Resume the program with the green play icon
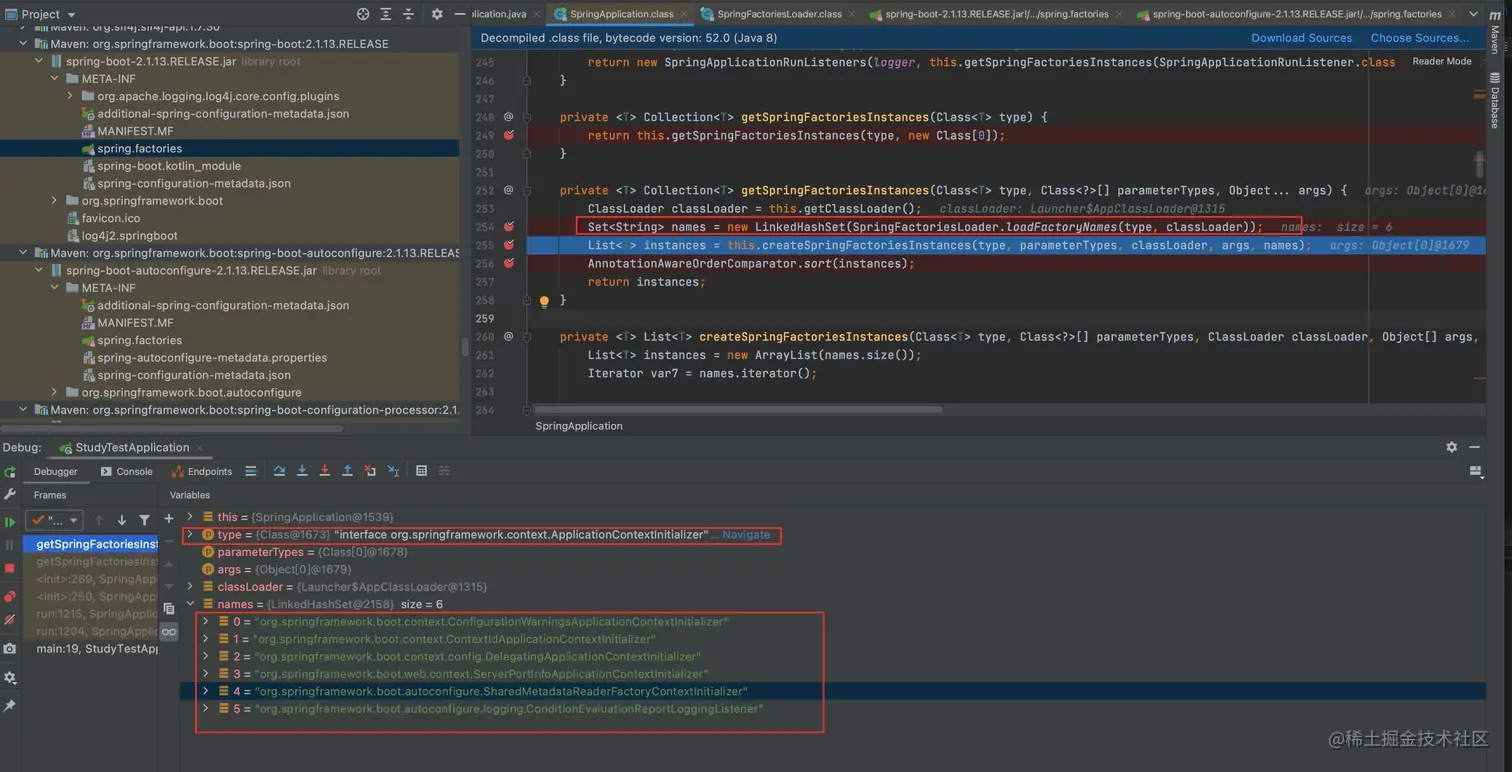 [10, 522]
